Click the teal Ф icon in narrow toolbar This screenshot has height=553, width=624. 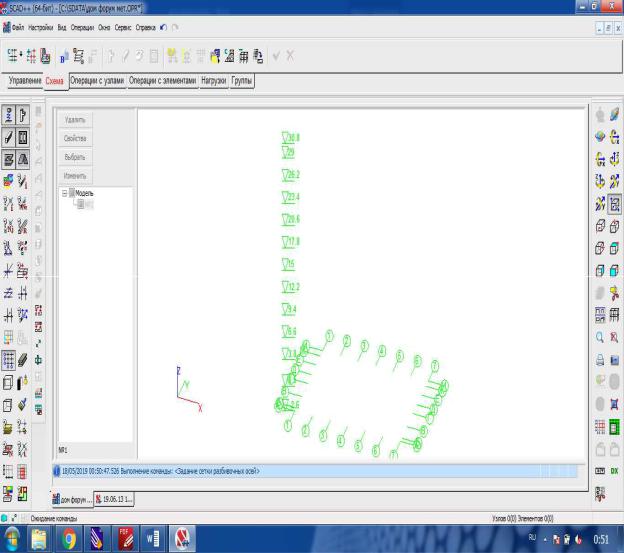39,360
